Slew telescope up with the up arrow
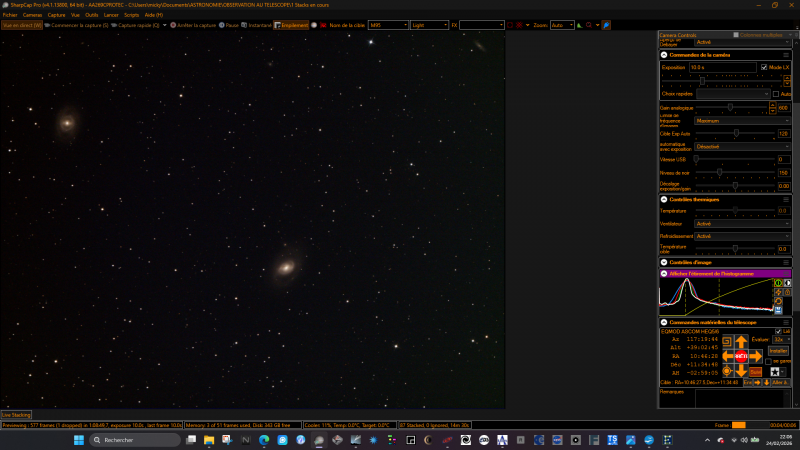The image size is (800, 450). pos(741,341)
